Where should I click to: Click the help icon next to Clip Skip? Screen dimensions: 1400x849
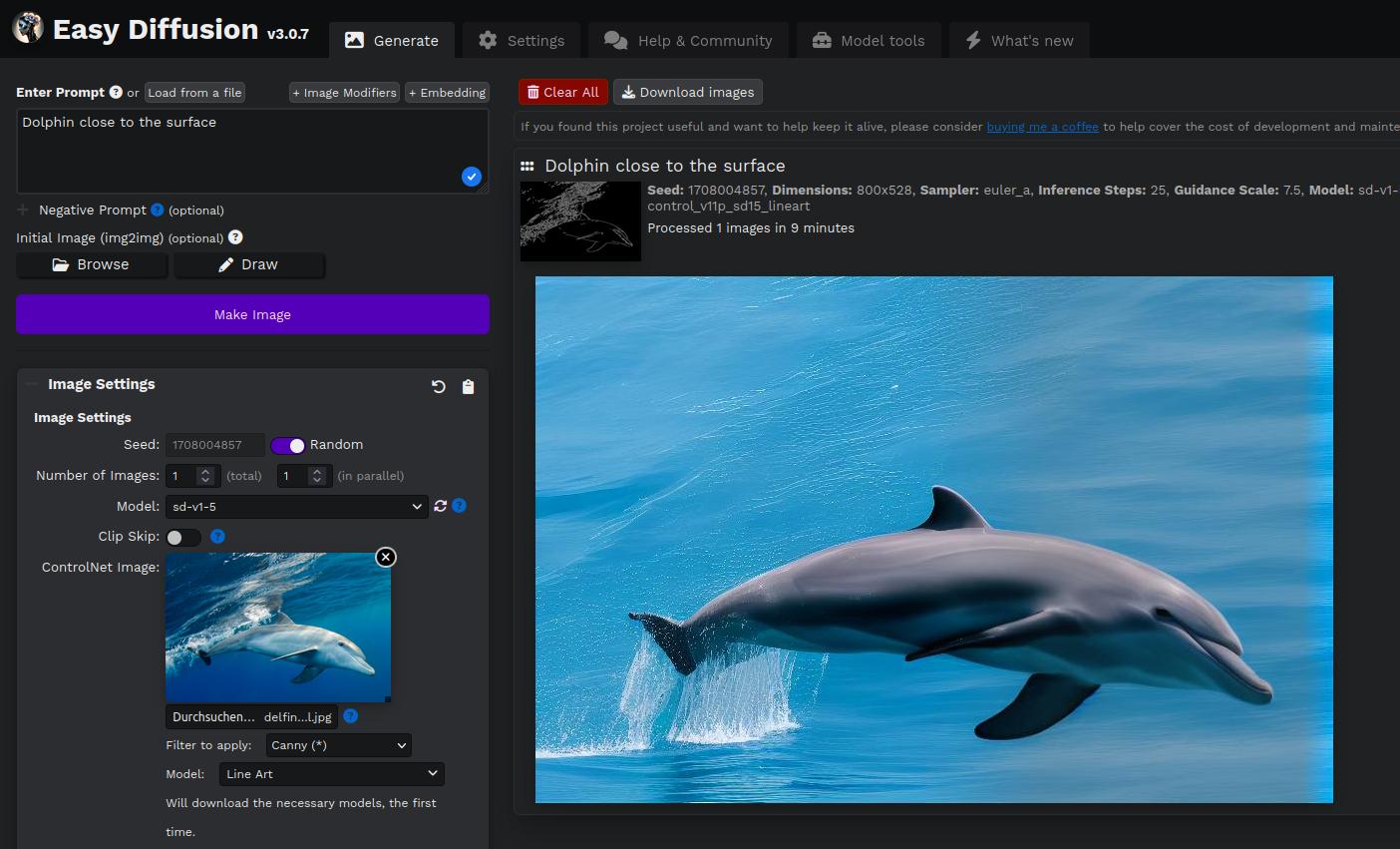217,537
